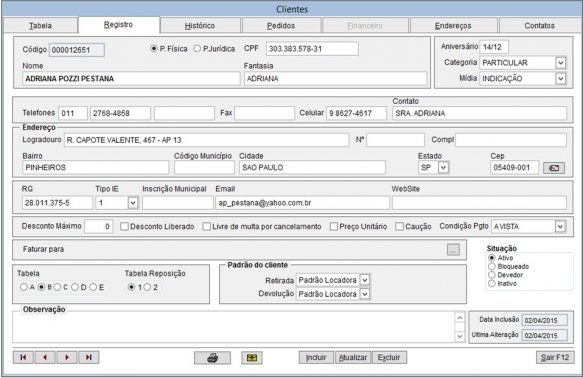Image resolution: width=583 pixels, height=378 pixels.
Task: Focus the Cidade field
Action: click(312, 168)
